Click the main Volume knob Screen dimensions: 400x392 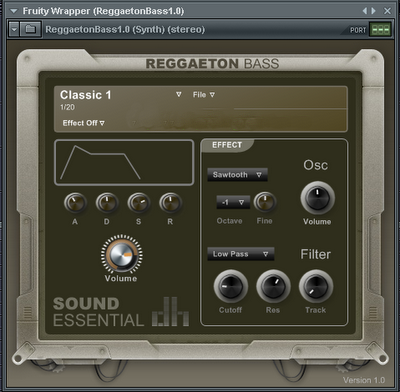(122, 254)
